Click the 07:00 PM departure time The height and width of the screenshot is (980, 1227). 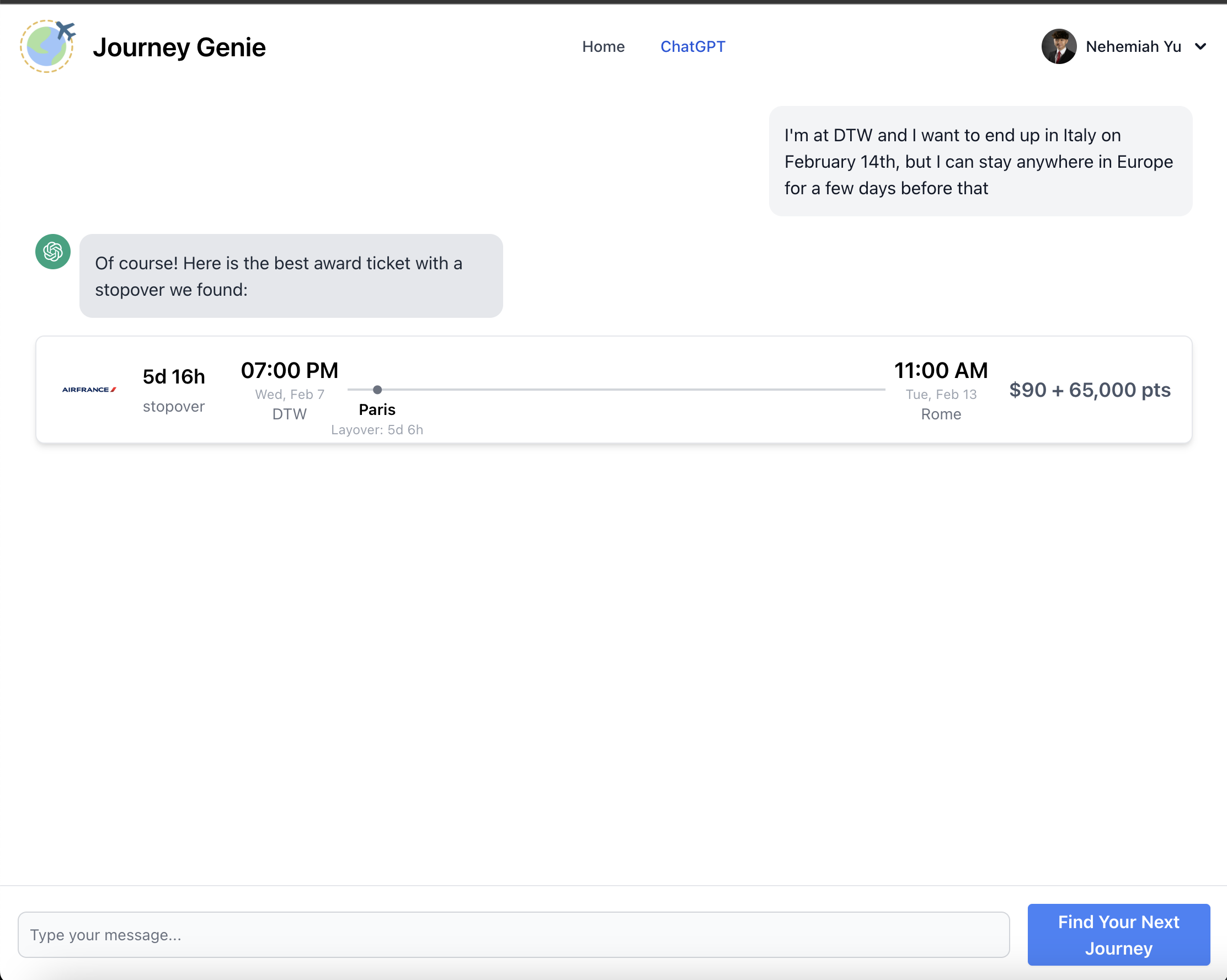coord(289,370)
